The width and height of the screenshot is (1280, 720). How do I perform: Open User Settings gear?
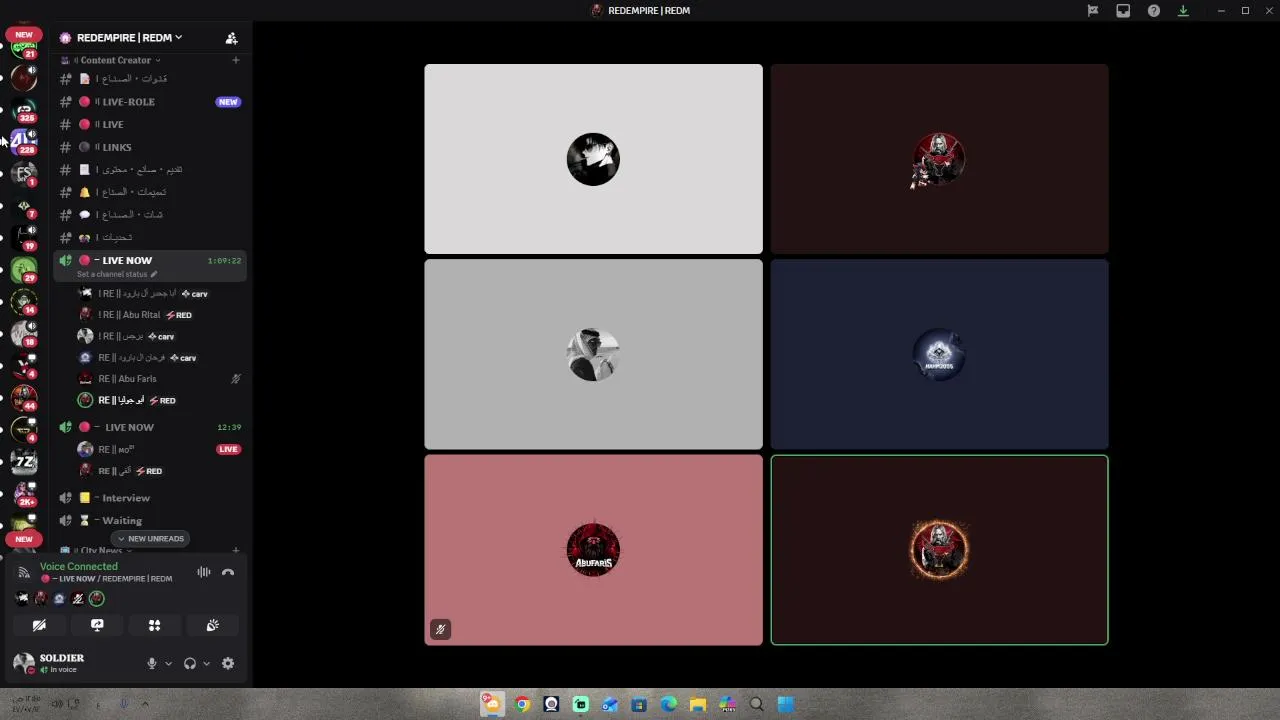tap(228, 663)
